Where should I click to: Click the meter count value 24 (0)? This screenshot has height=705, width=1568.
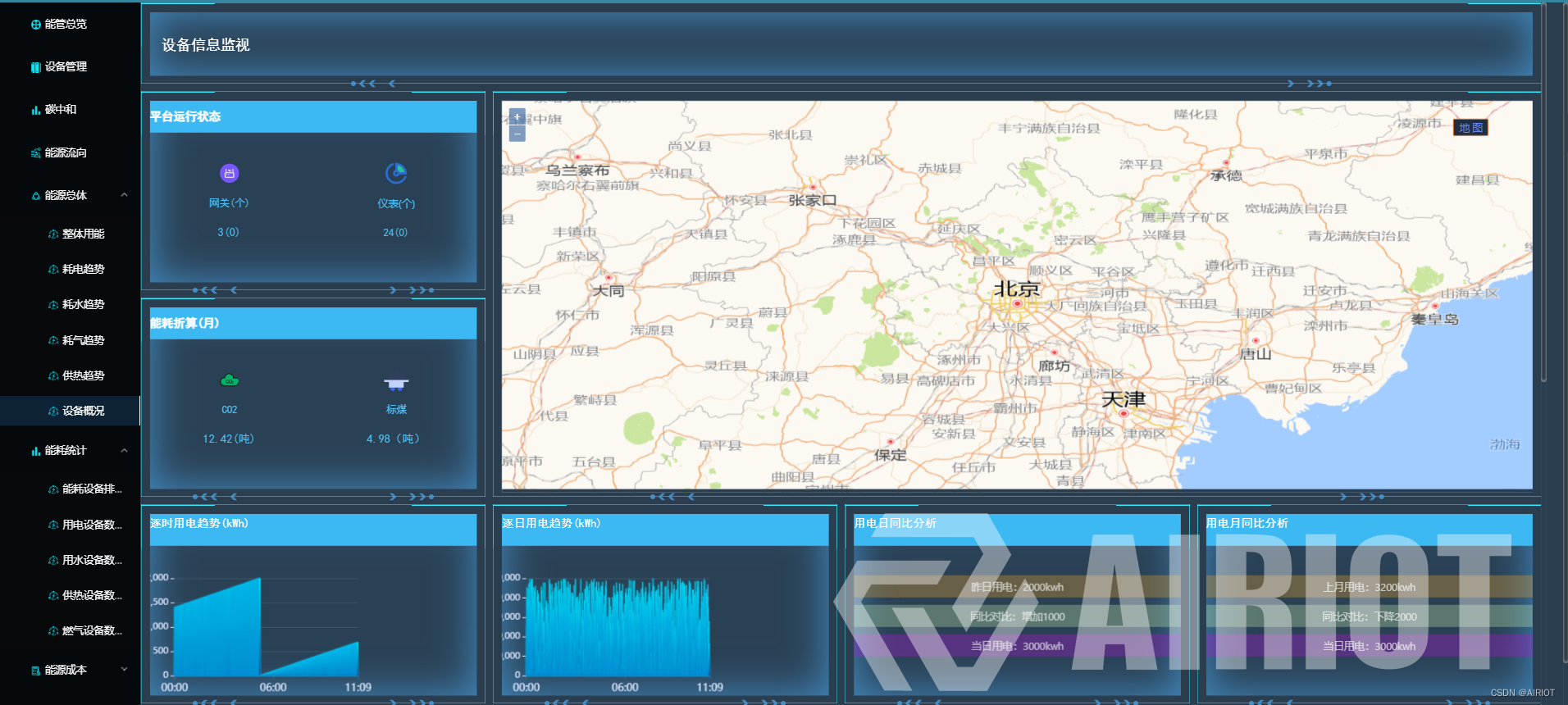(395, 233)
